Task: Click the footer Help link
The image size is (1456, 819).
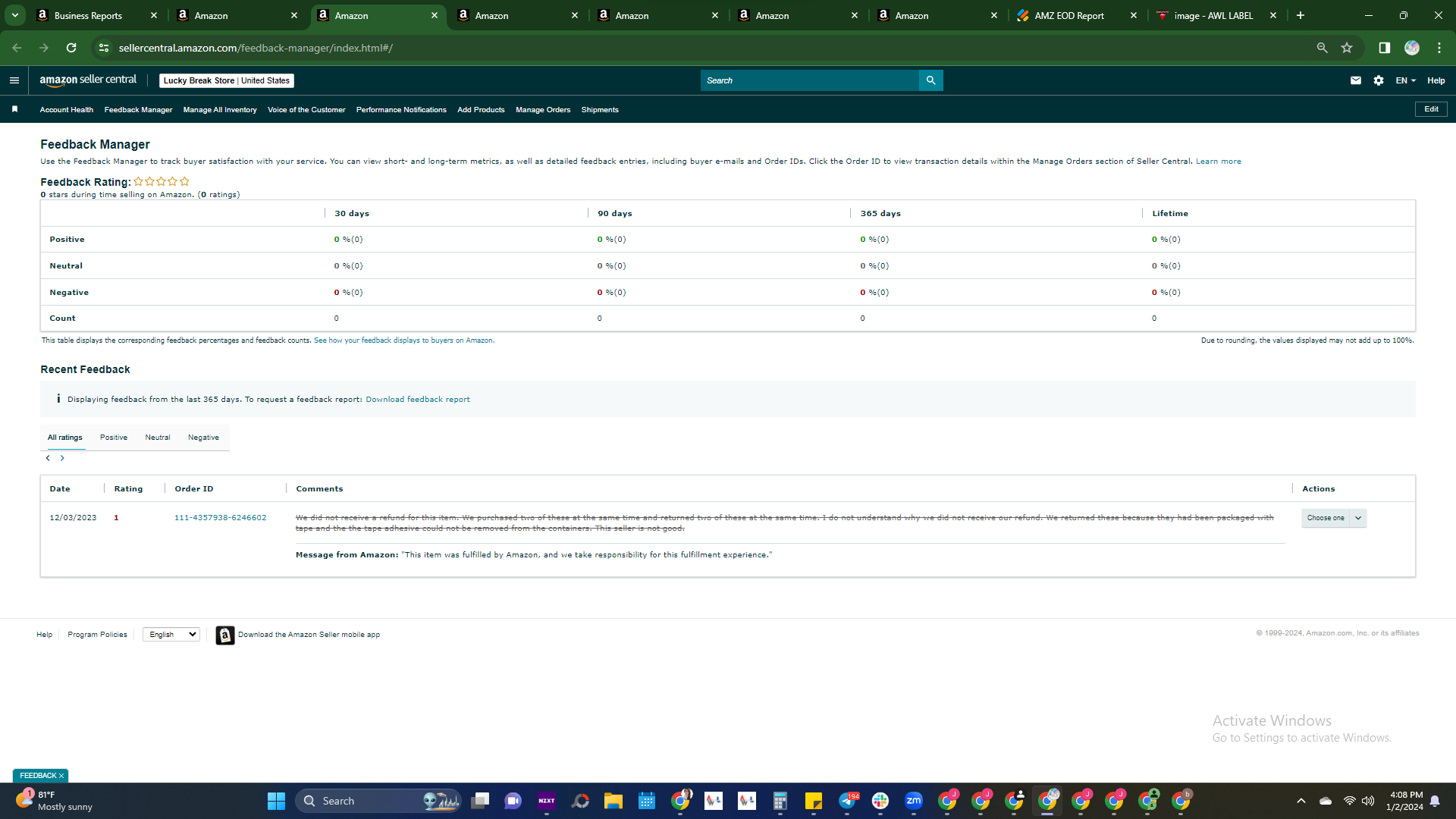Action: (45, 635)
